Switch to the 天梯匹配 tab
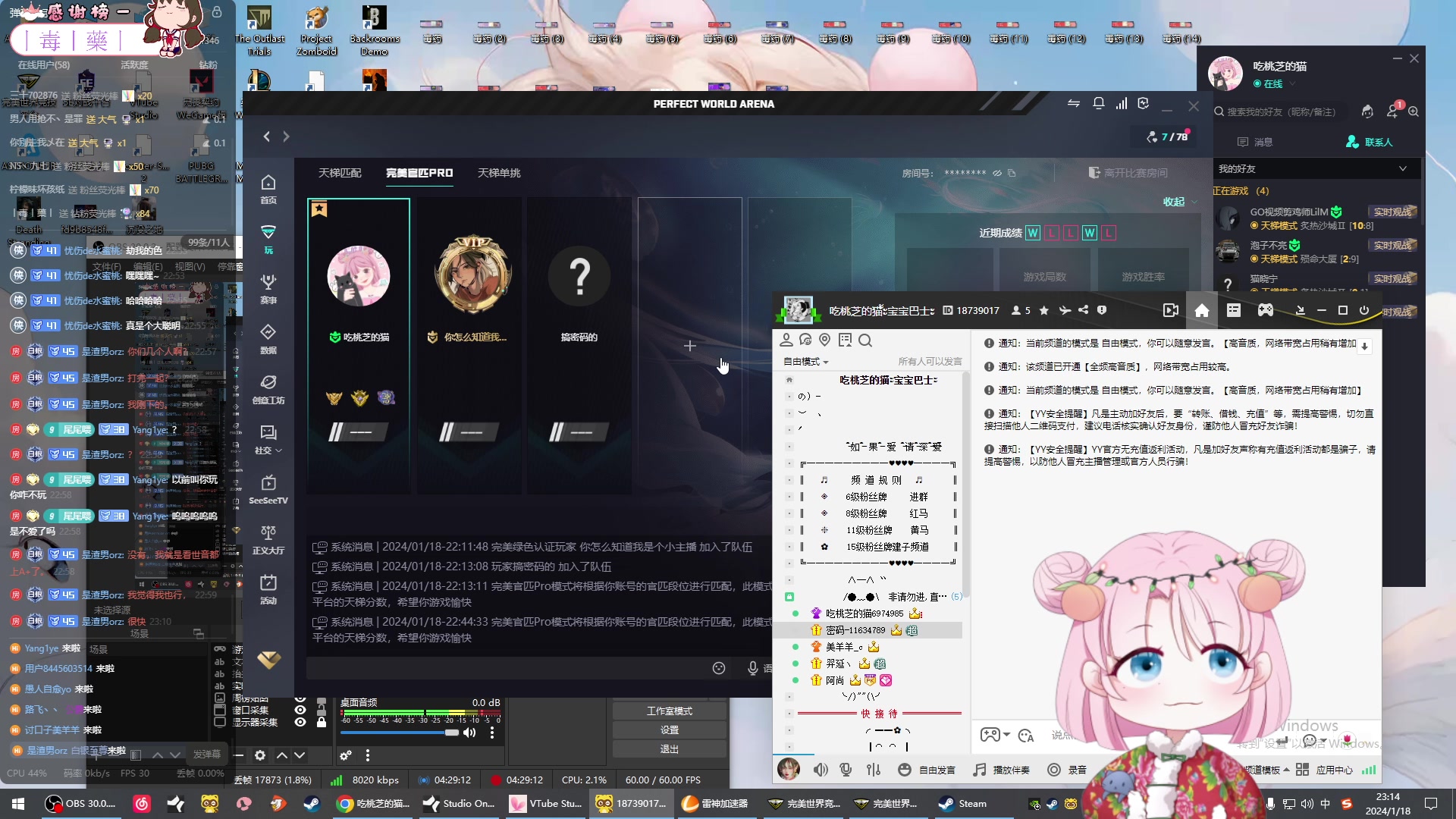This screenshot has width=1456, height=819. pos(340,173)
